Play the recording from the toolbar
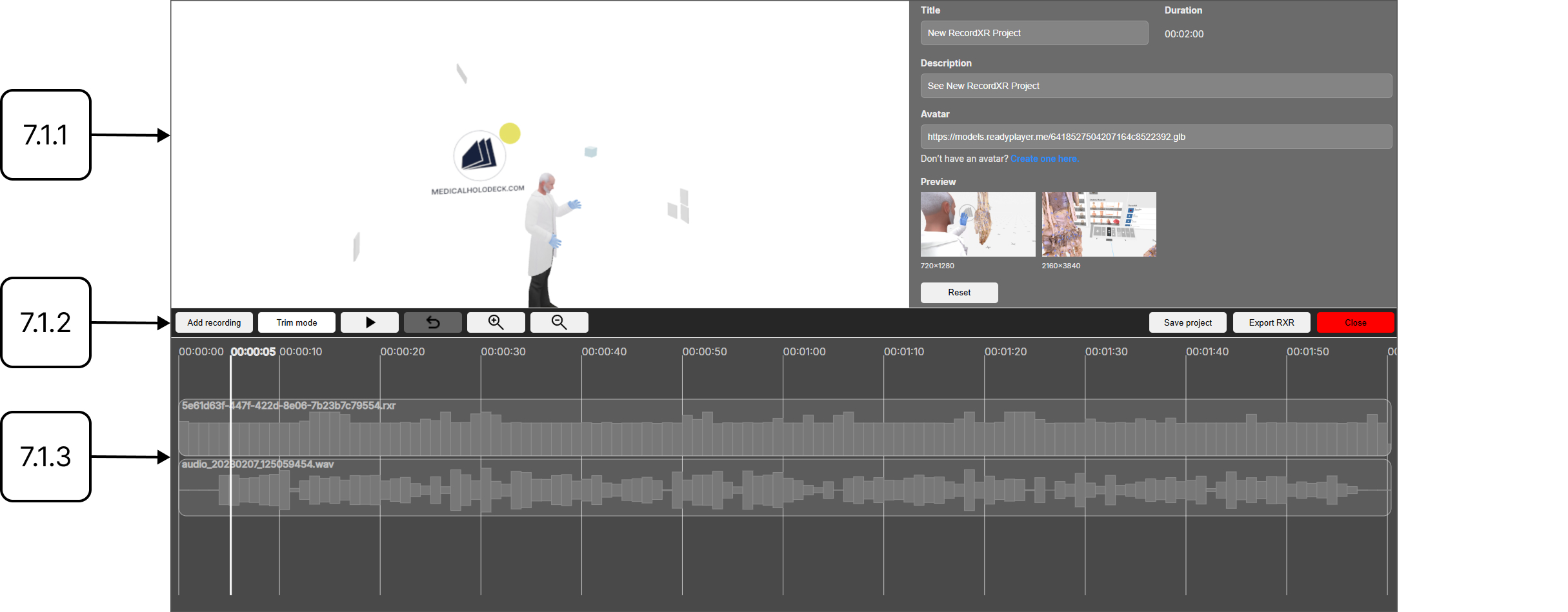 369,322
